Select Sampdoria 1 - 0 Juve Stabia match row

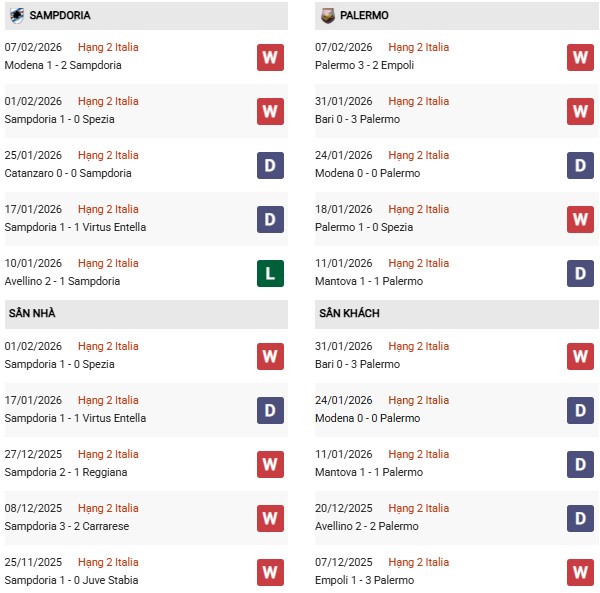[x=72, y=580]
